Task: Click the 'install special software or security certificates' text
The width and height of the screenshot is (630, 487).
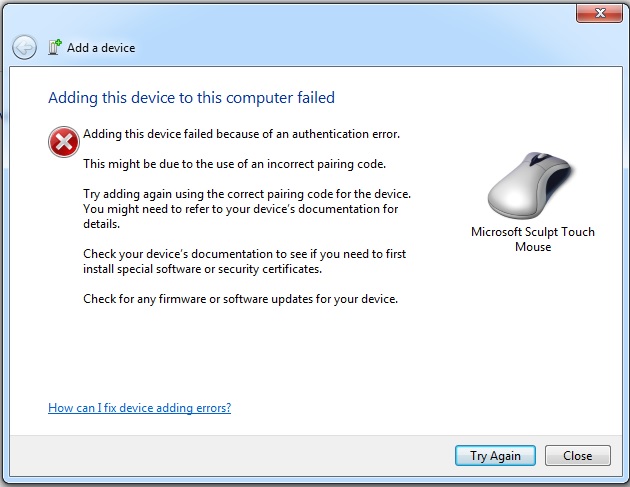Action: coord(202,269)
